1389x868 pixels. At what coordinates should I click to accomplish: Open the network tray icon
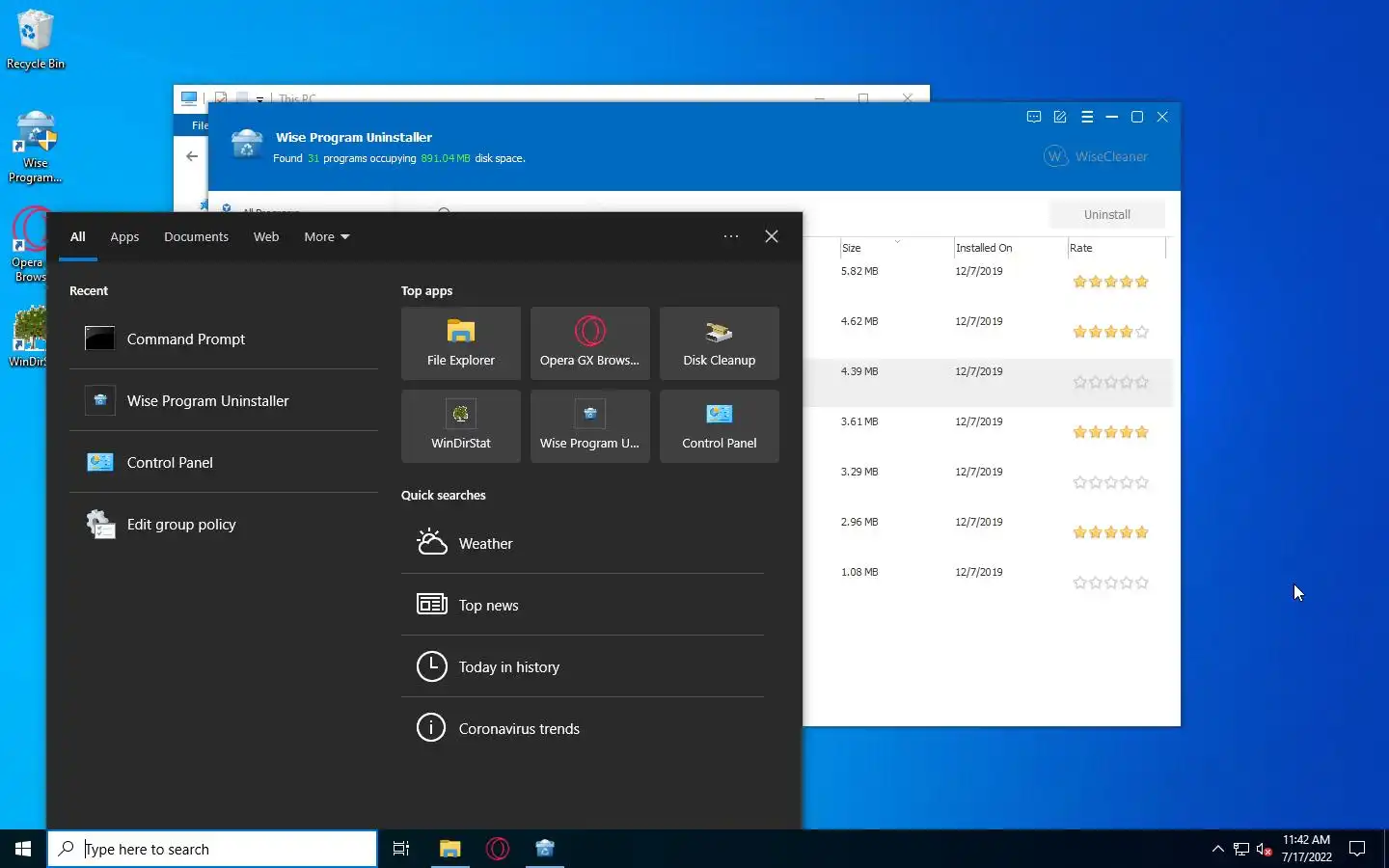click(x=1241, y=849)
